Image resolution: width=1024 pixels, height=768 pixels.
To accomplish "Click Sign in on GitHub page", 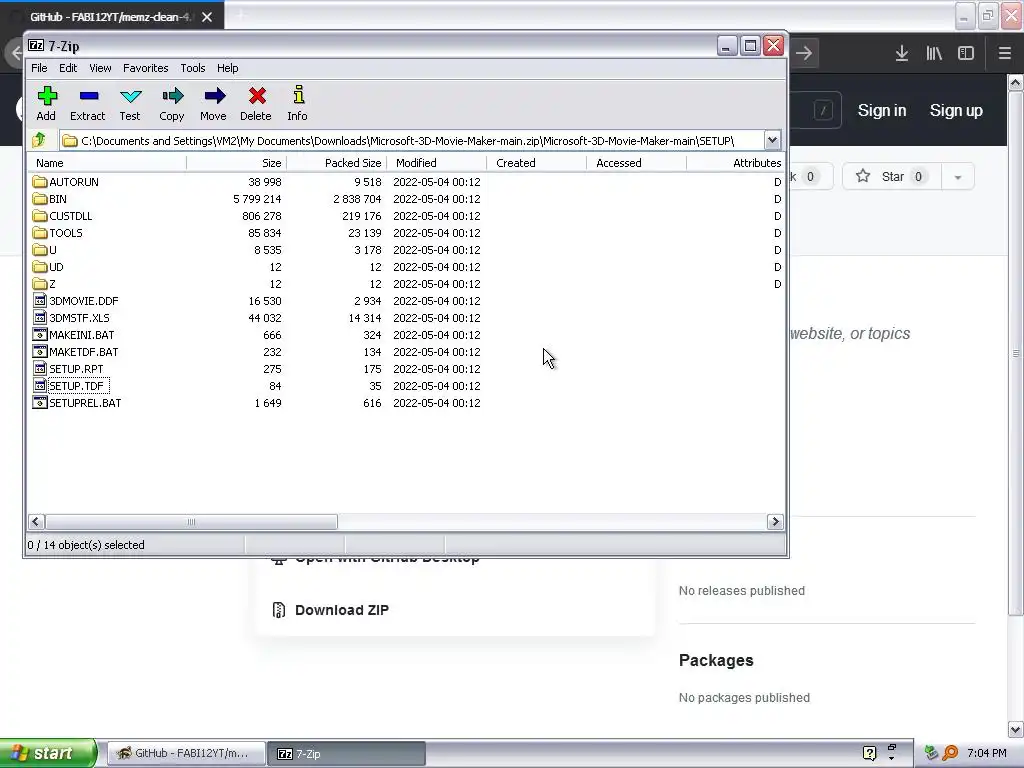I will pos(882,110).
